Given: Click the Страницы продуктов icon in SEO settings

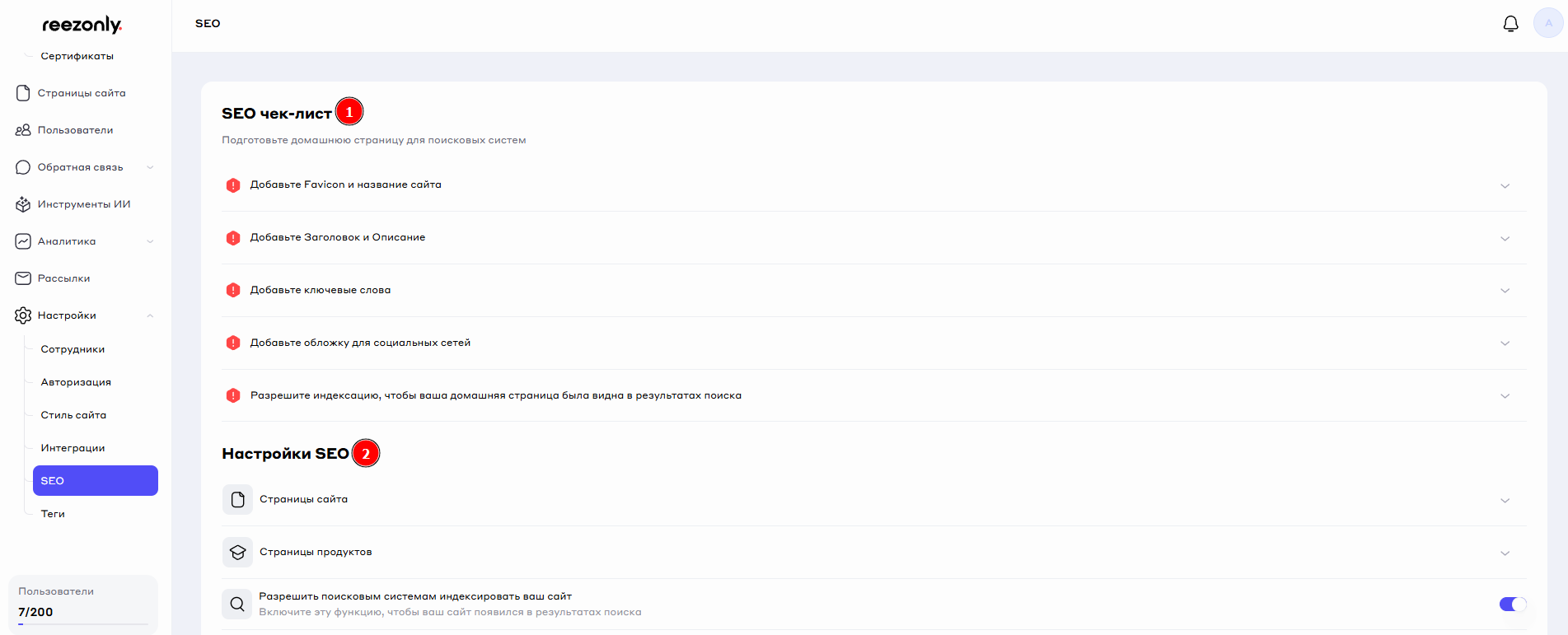Looking at the screenshot, I should (237, 552).
